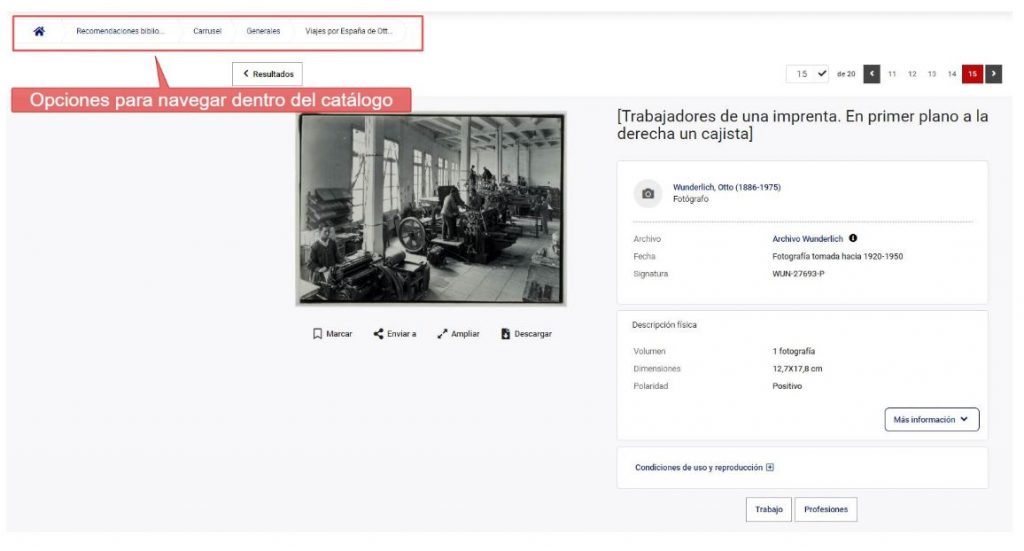Select the 1 fotografía volume value
Image resolution: width=1024 pixels, height=551 pixels.
click(x=793, y=351)
